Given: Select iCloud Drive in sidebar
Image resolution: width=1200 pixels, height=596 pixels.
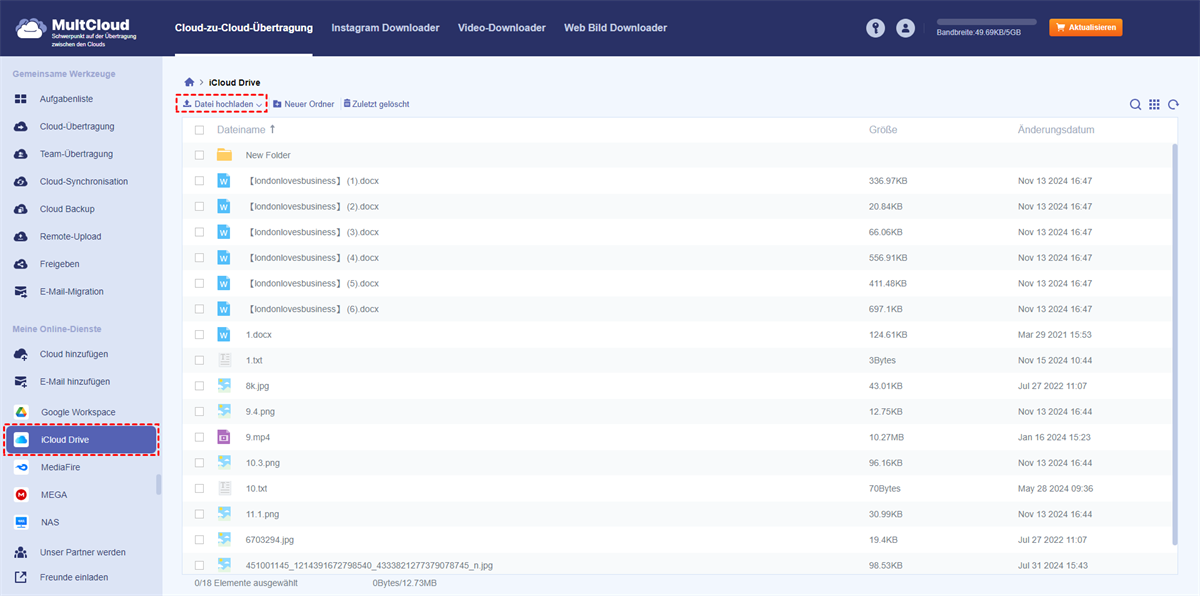Looking at the screenshot, I should click(x=81, y=440).
